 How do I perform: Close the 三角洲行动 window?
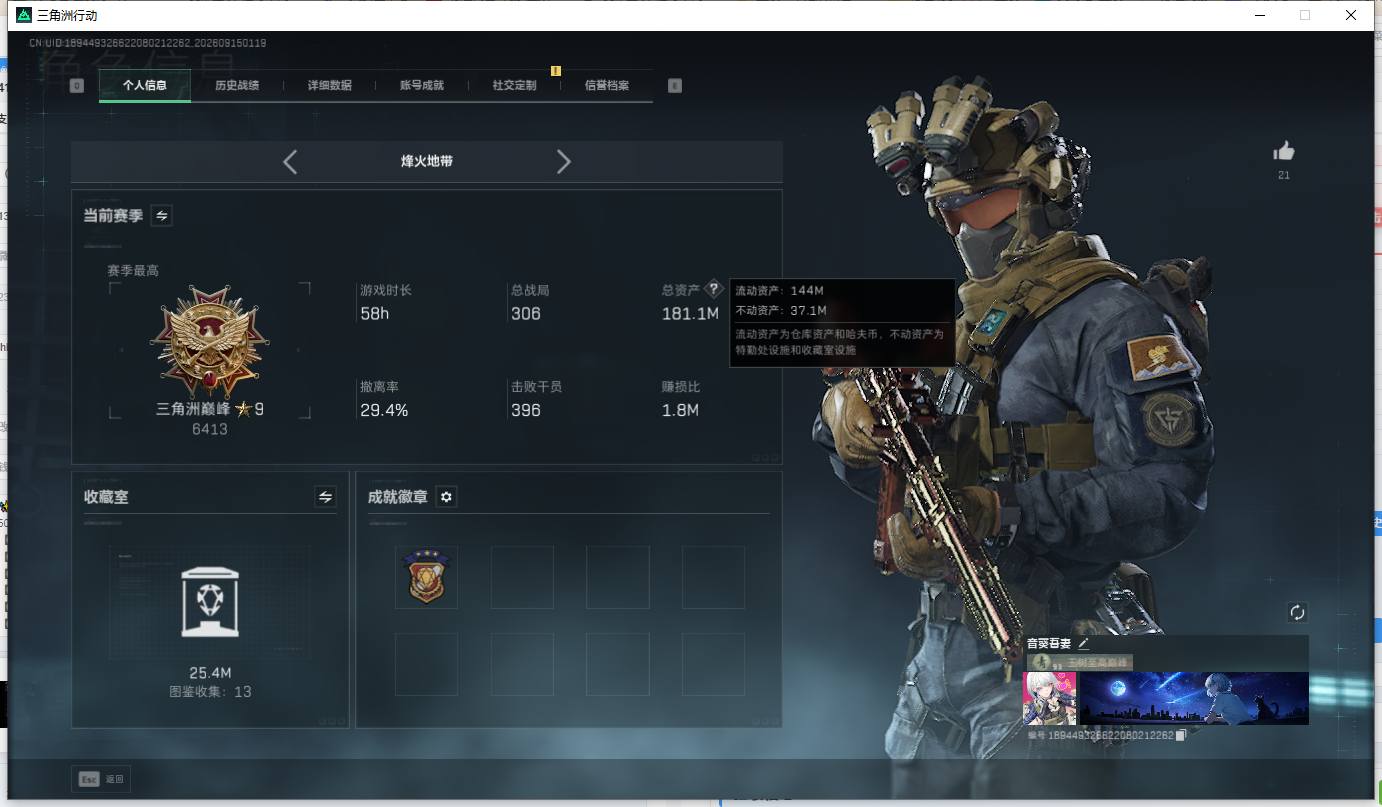pyautogui.click(x=1351, y=15)
